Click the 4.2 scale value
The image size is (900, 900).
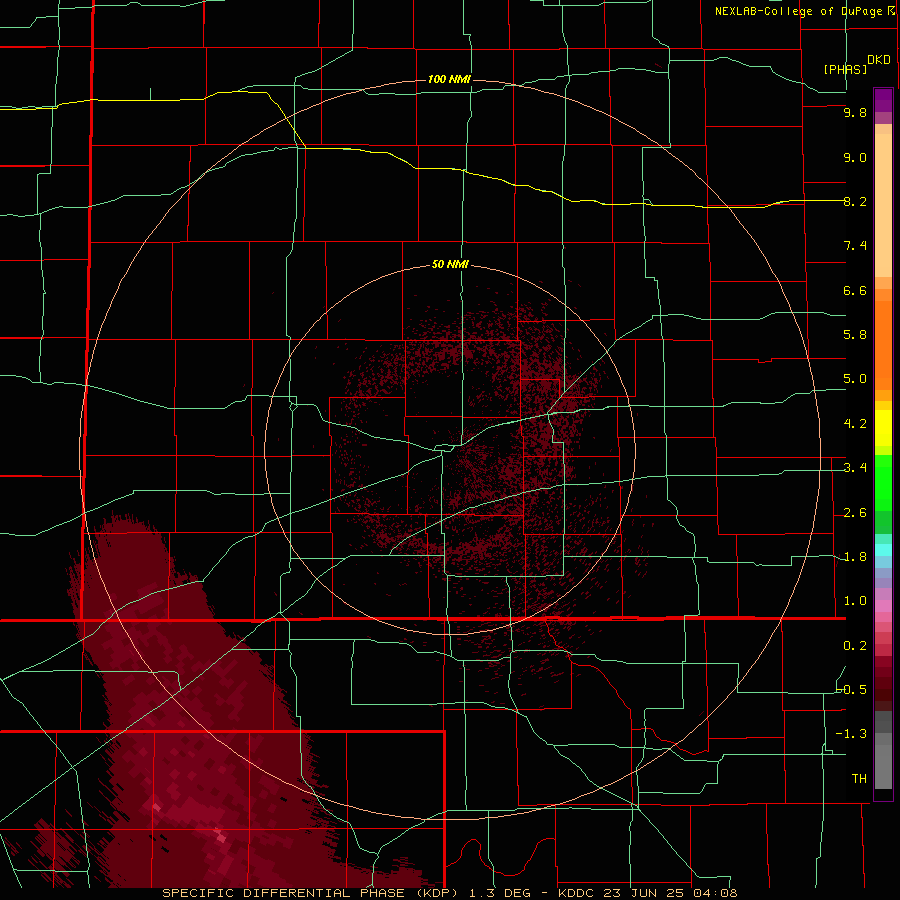tap(855, 424)
